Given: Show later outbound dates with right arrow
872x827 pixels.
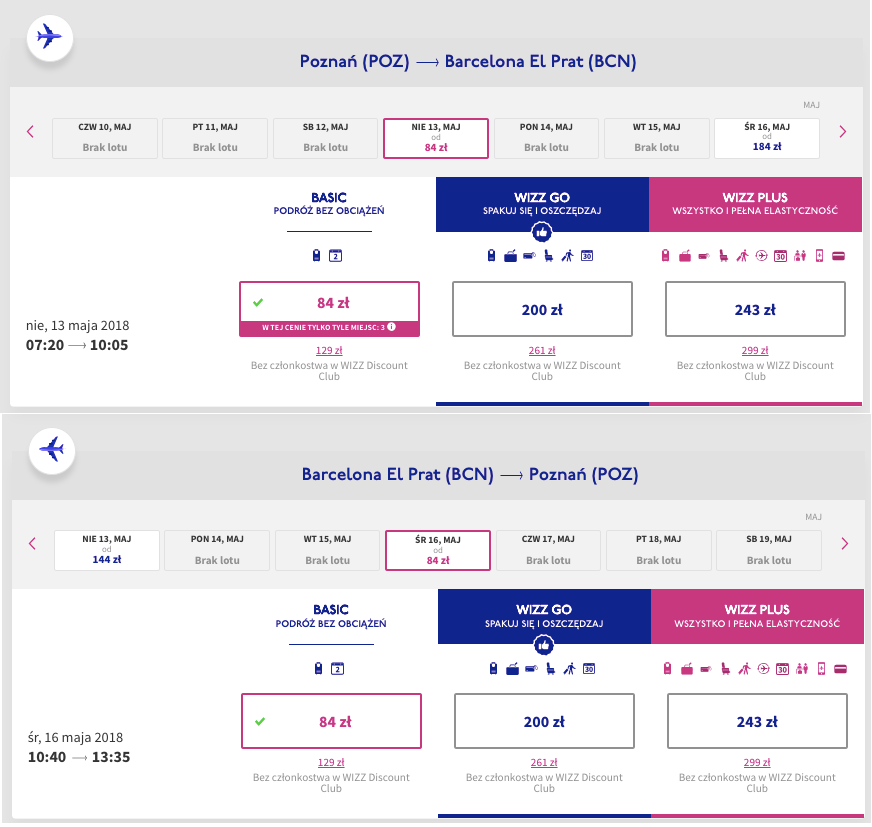Looking at the screenshot, I should [x=843, y=132].
